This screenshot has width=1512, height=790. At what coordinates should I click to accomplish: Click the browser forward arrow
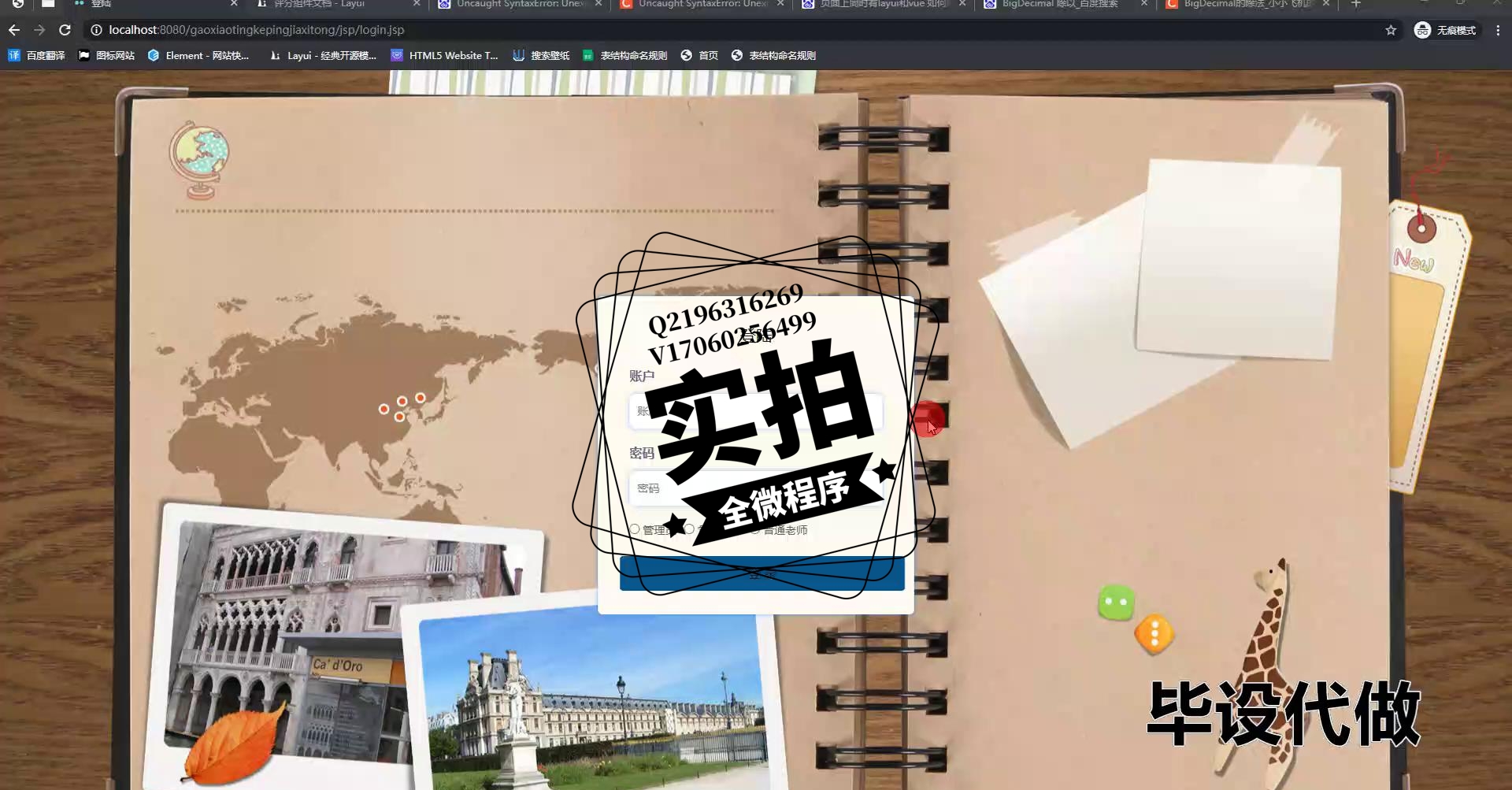[x=39, y=30]
